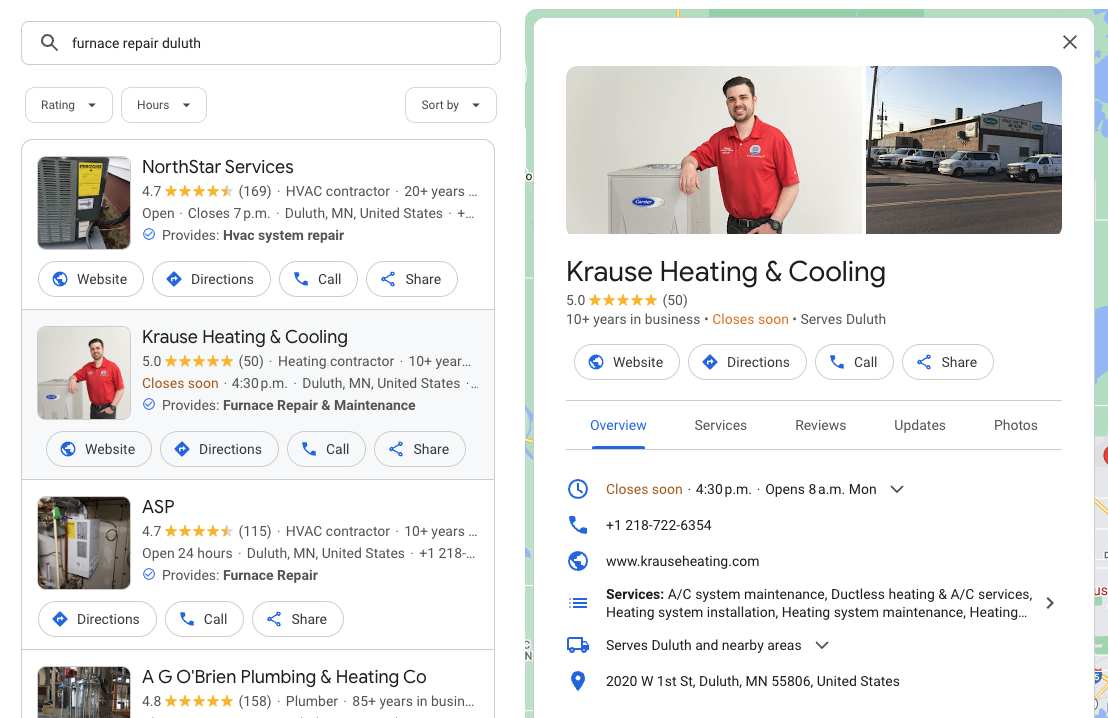This screenshot has width=1108, height=718.
Task: Expand the Services list arrow
Action: (1049, 603)
